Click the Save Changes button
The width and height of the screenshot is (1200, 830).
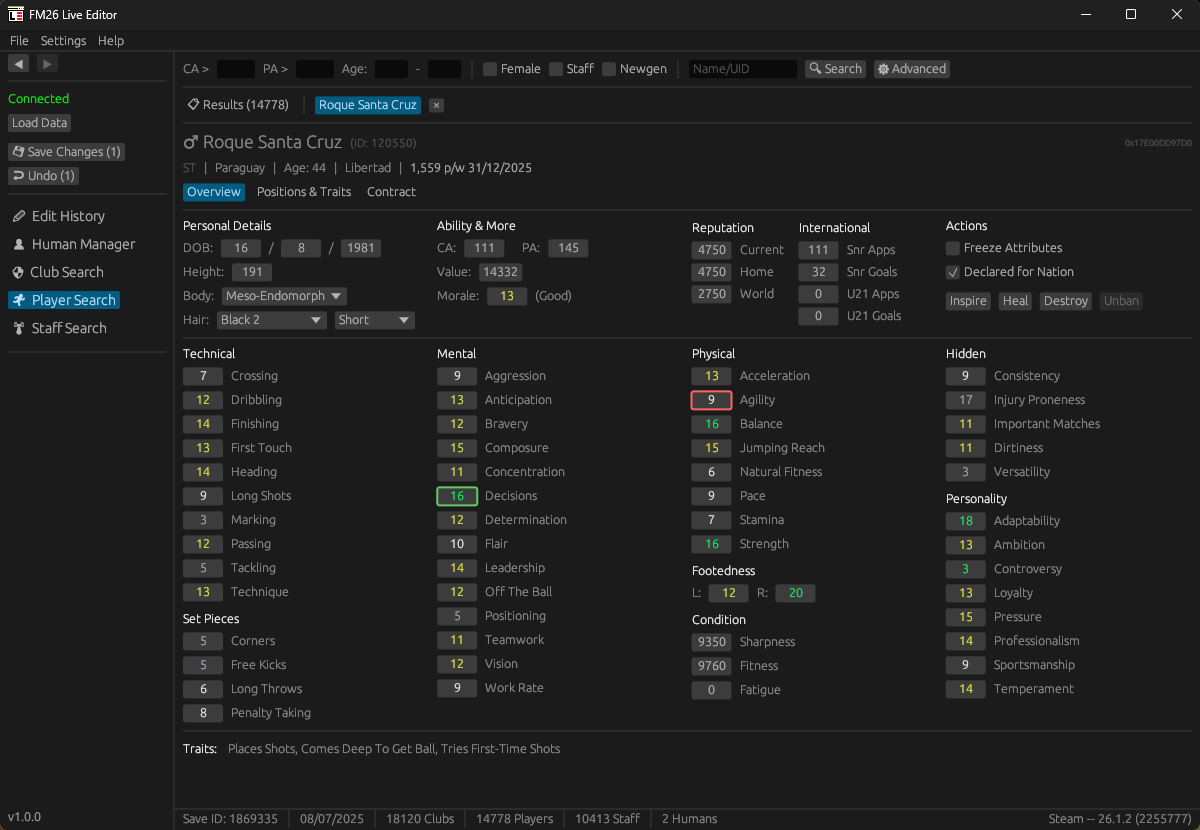(x=66, y=151)
